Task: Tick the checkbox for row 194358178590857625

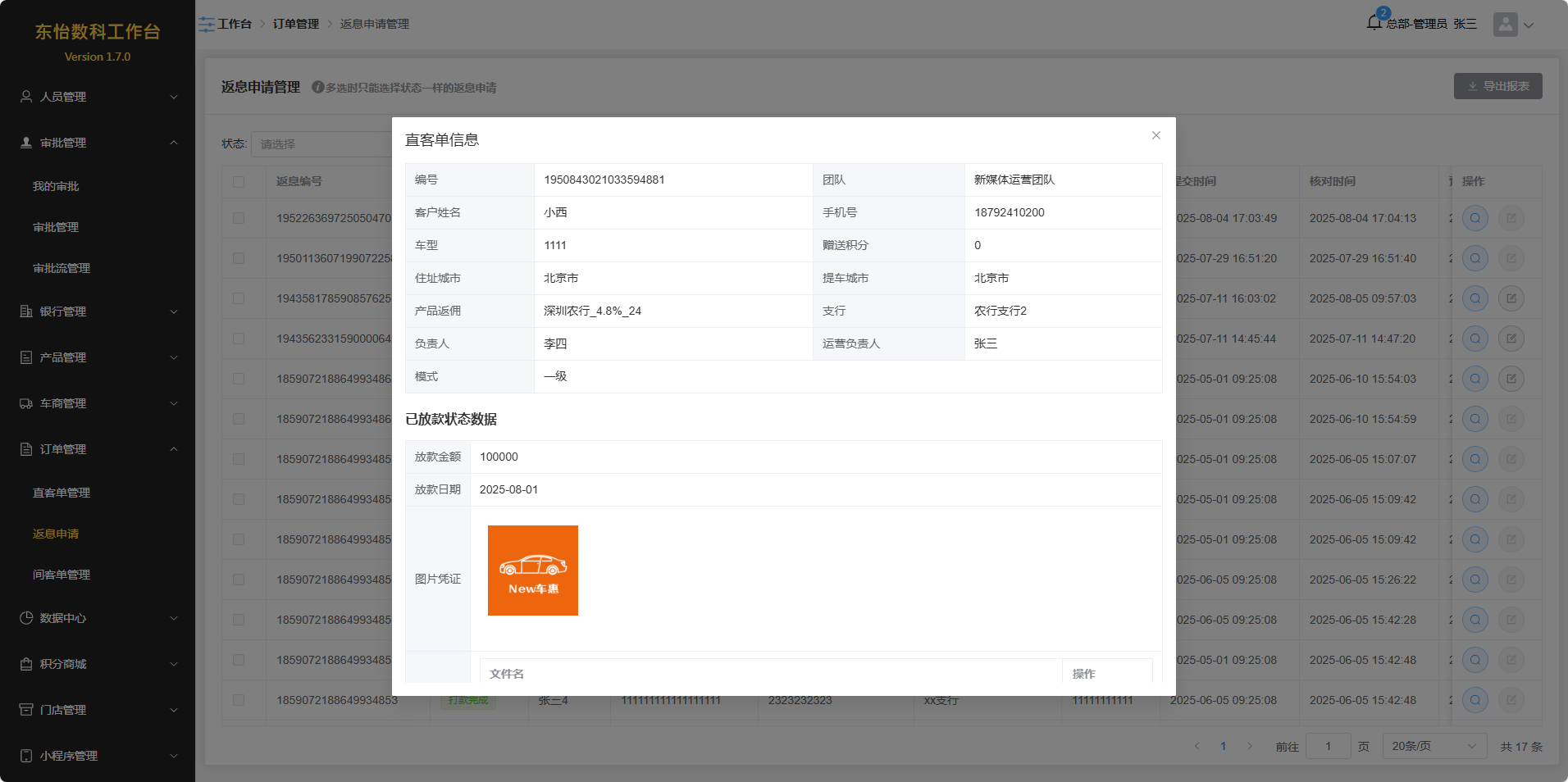Action: (239, 298)
